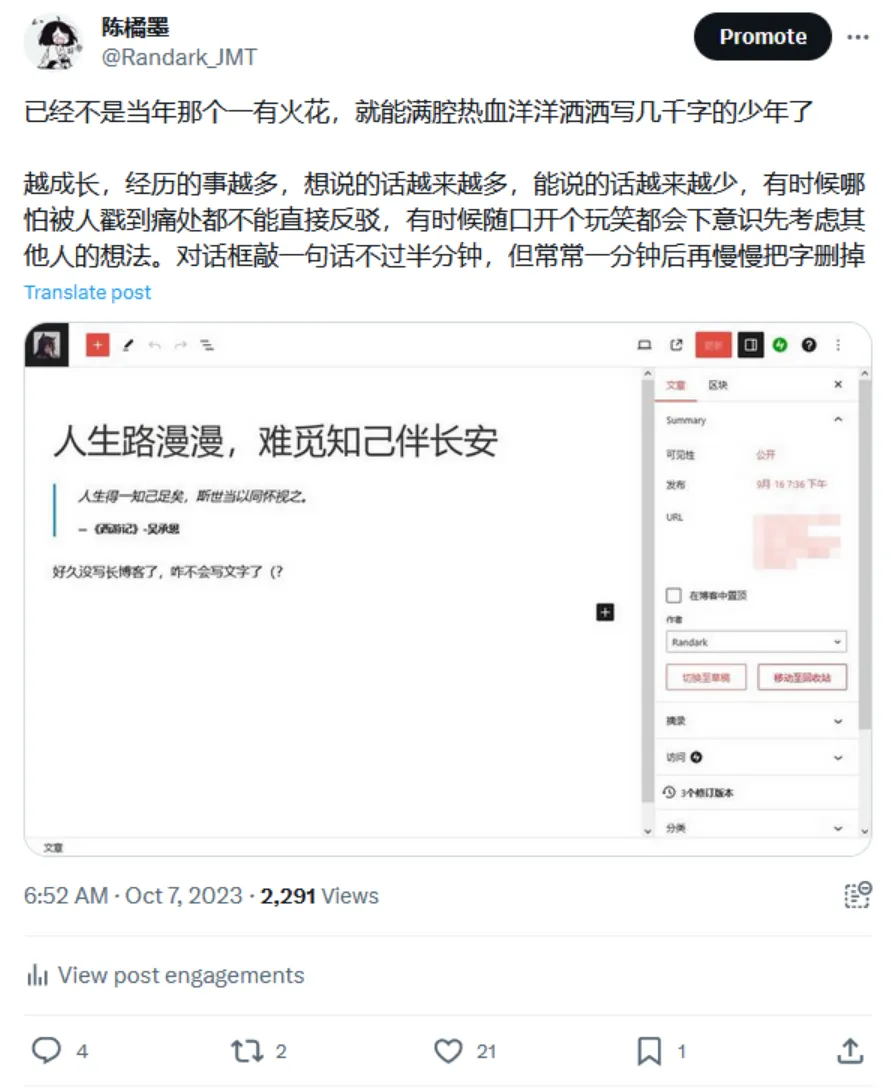Reply to the post via comment icon
This screenshot has width=891, height=1089.
[x=47, y=1050]
